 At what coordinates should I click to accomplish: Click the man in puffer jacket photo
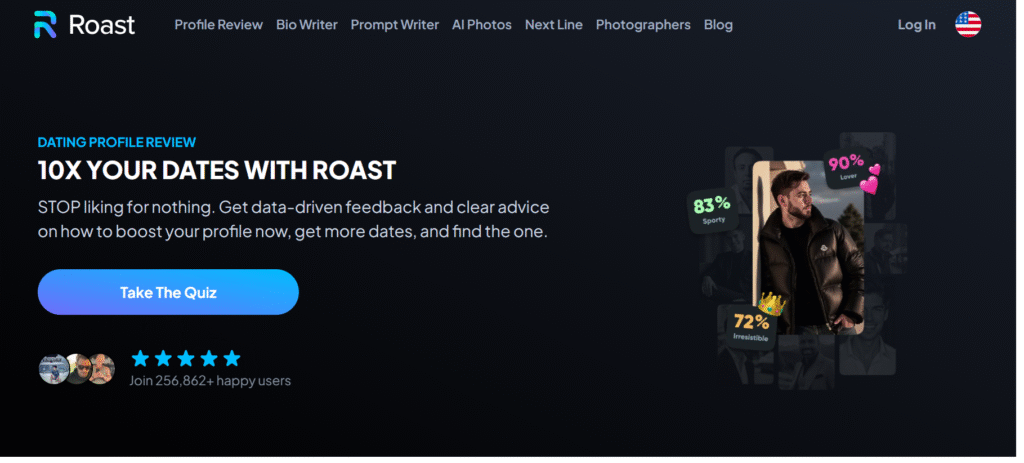[x=808, y=248]
